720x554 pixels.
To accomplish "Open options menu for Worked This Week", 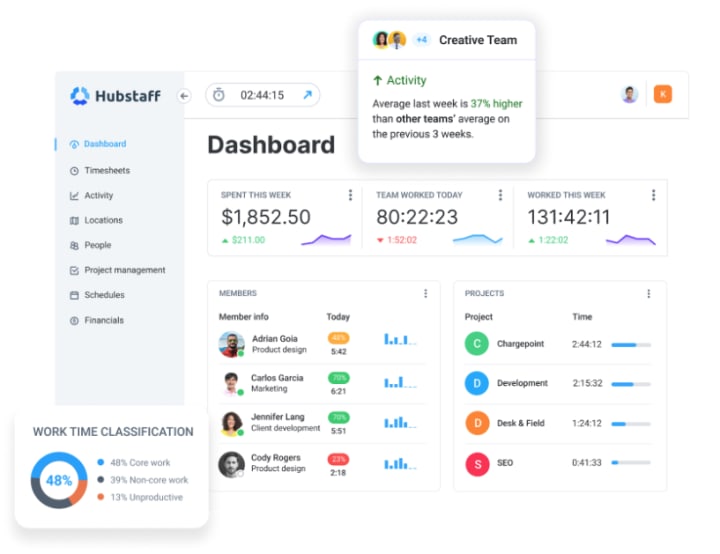I will 653,195.
